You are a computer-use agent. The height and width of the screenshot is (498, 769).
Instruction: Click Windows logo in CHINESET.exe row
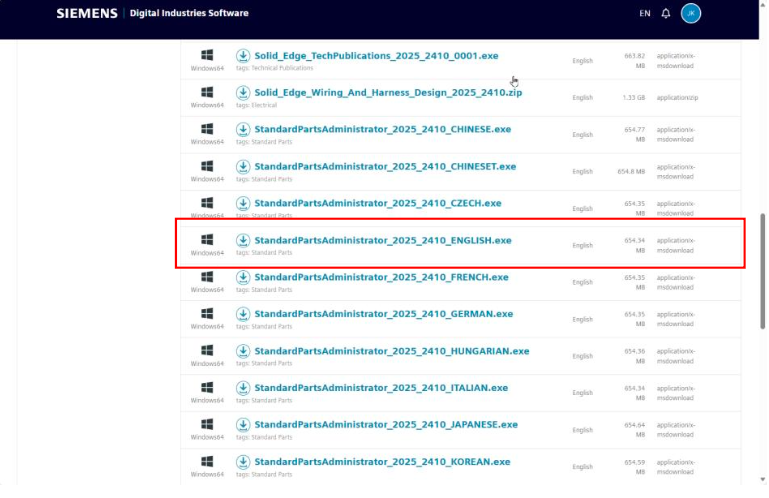(207, 166)
